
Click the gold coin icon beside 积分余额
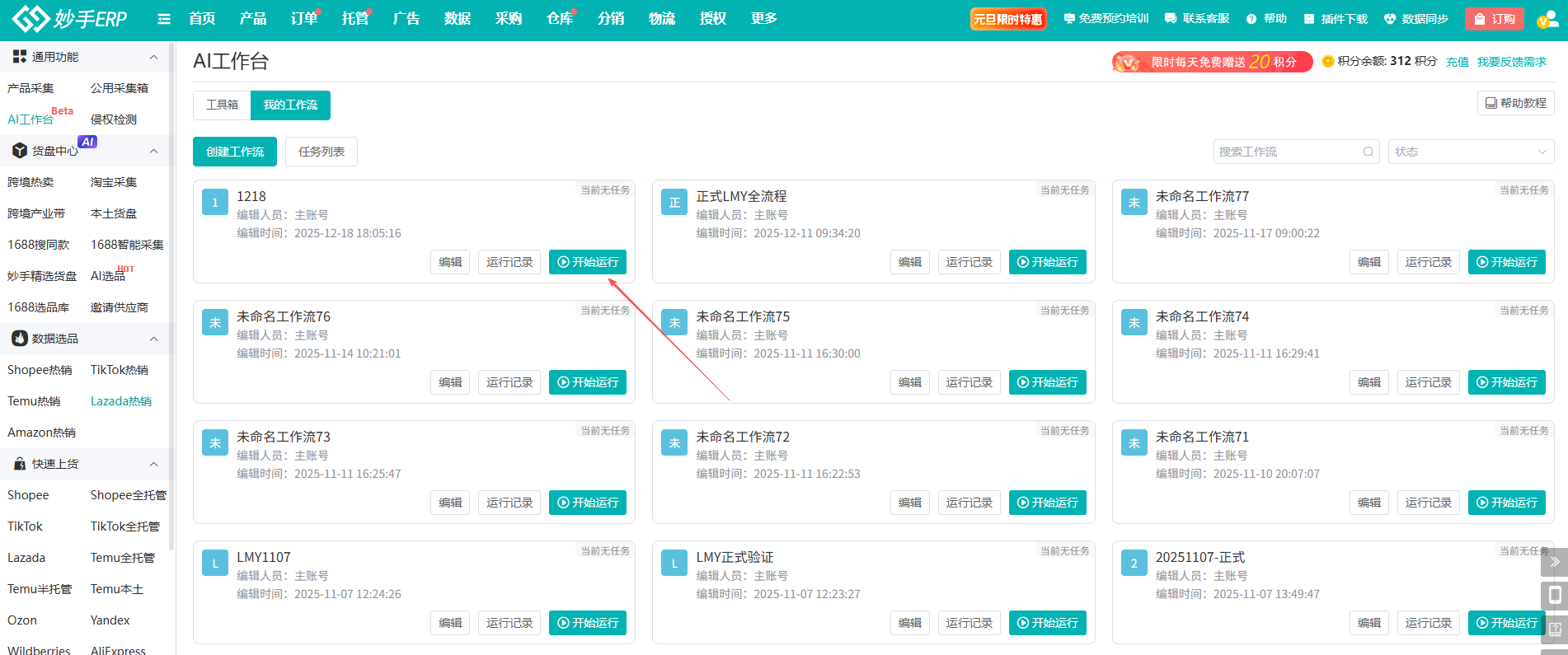pos(1327,61)
